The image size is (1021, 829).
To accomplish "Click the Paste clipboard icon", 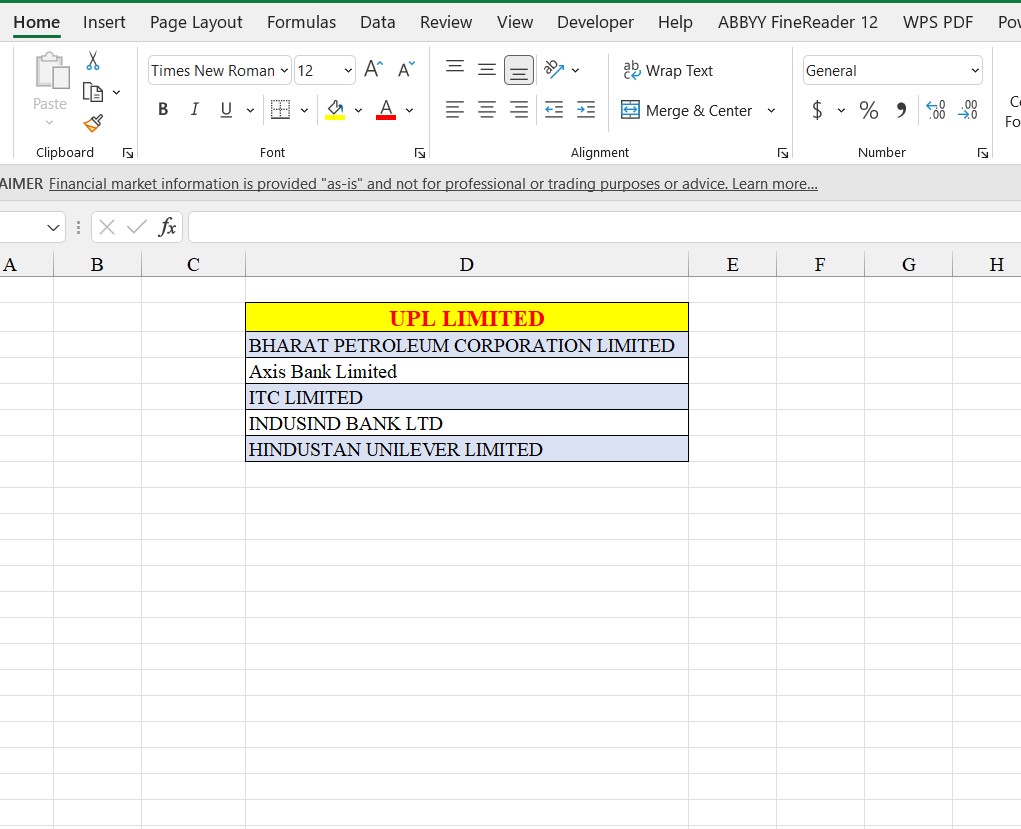I will [51, 71].
